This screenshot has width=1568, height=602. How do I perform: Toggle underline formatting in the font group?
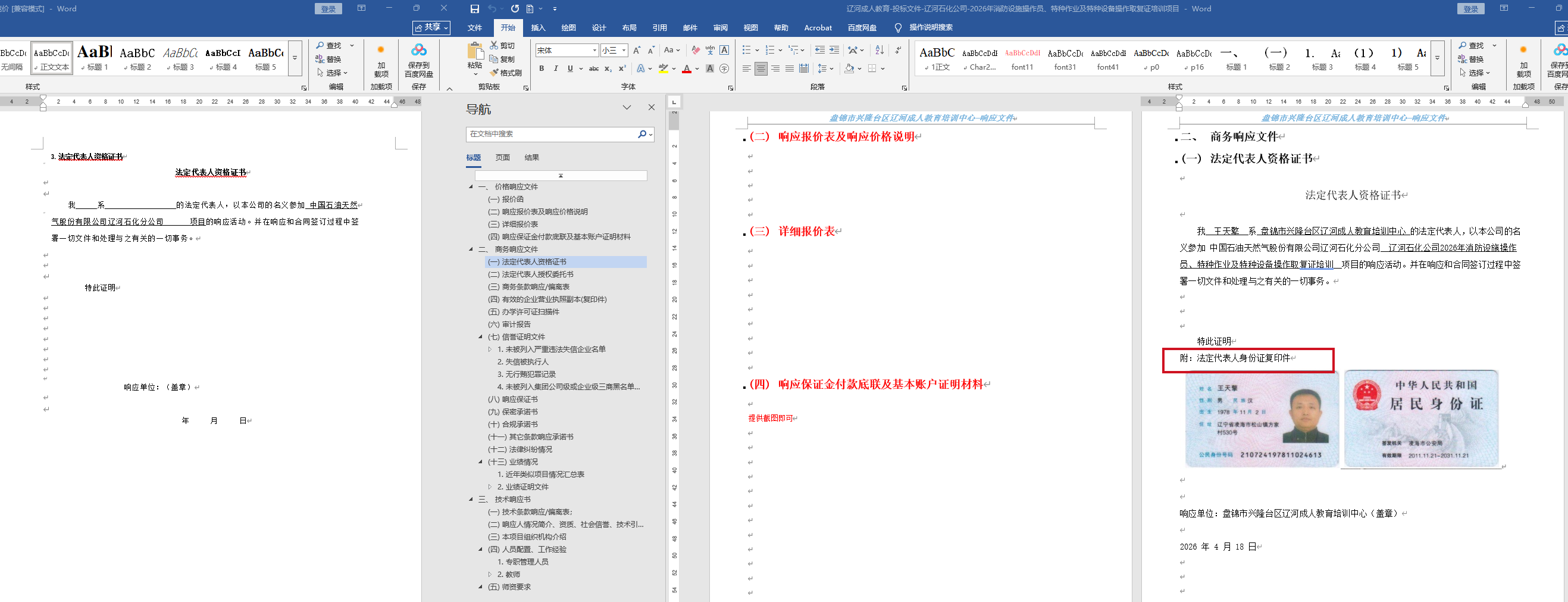click(x=570, y=69)
